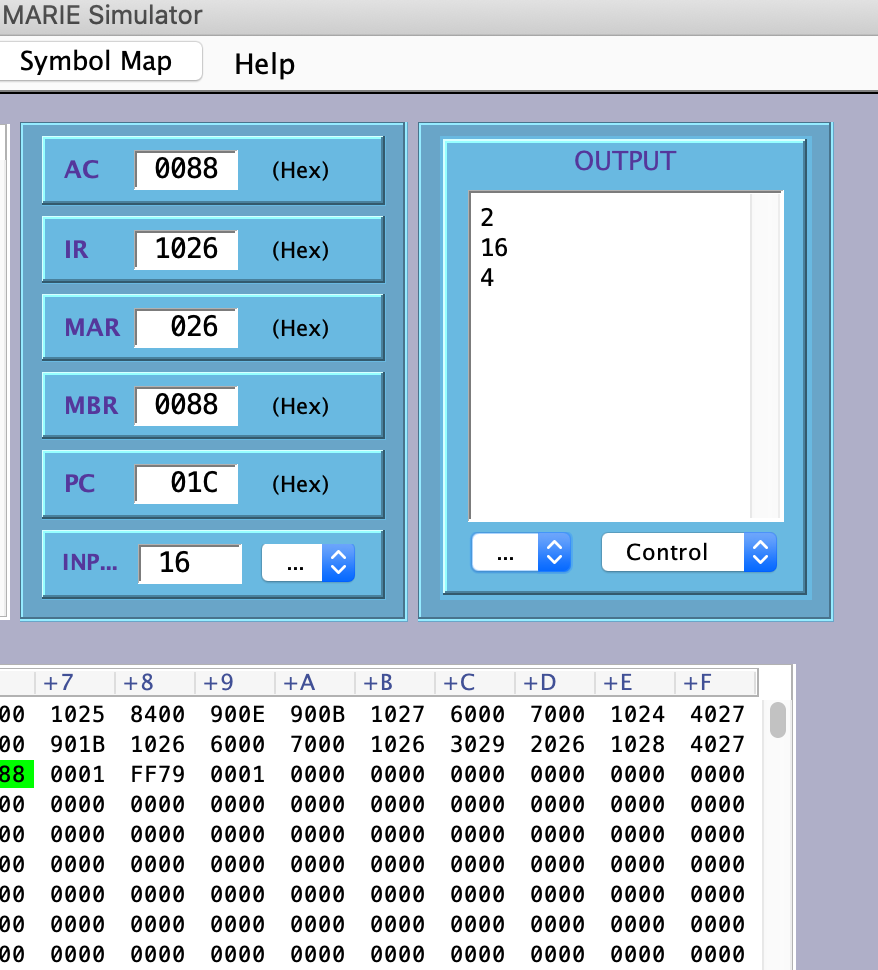Select the PC register field showing 01C
Viewport: 878px width, 970px height.
click(186, 483)
